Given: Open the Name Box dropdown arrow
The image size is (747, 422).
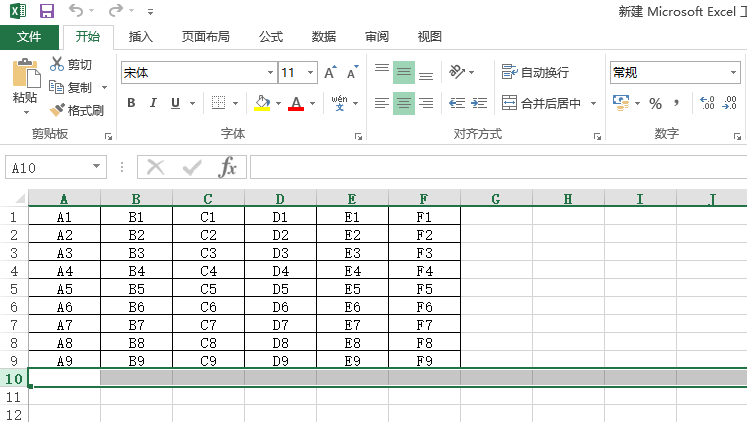Looking at the screenshot, I should pyautogui.click(x=97, y=168).
